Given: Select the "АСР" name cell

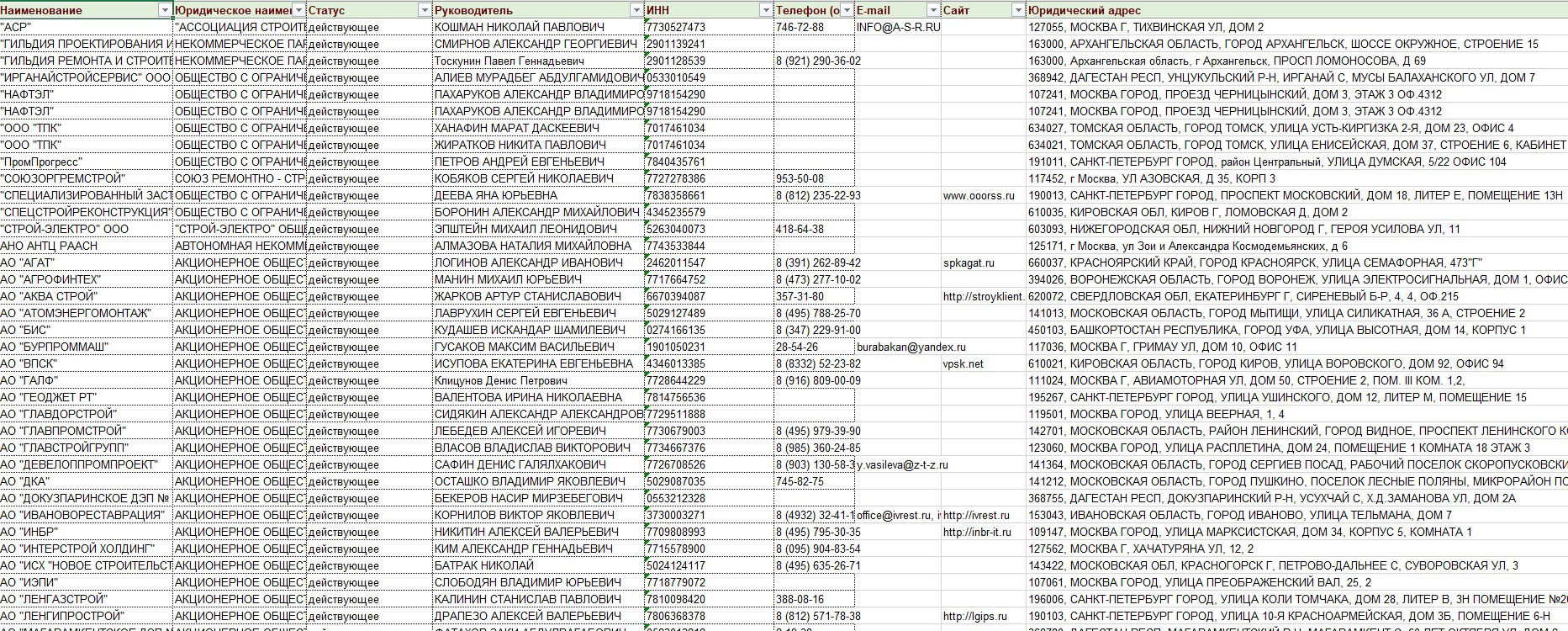Looking at the screenshot, I should coord(86,27).
